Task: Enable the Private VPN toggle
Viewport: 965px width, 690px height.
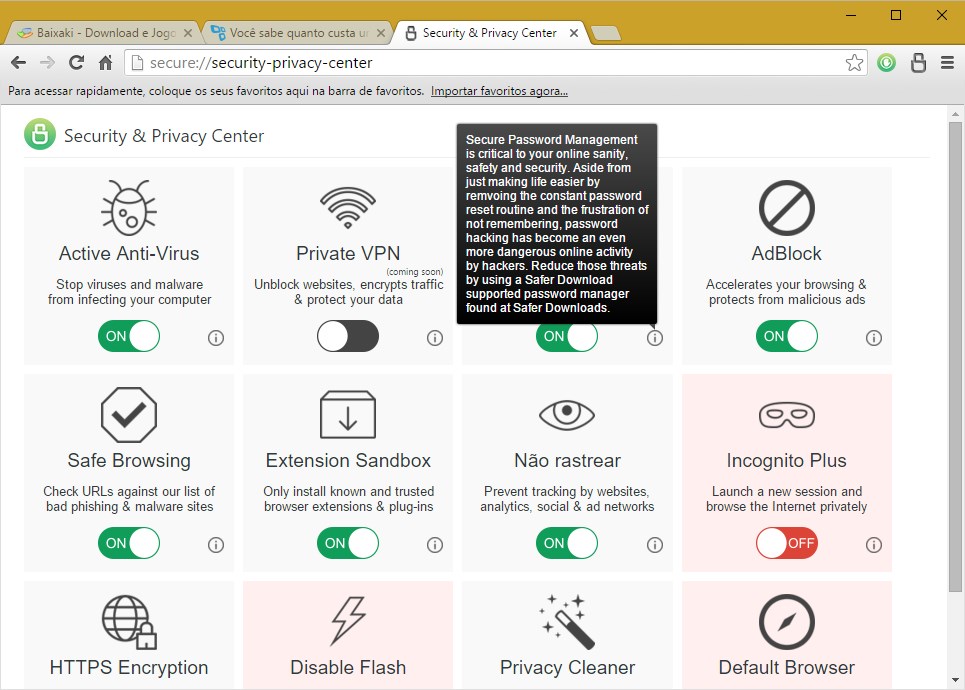Action: pyautogui.click(x=348, y=336)
